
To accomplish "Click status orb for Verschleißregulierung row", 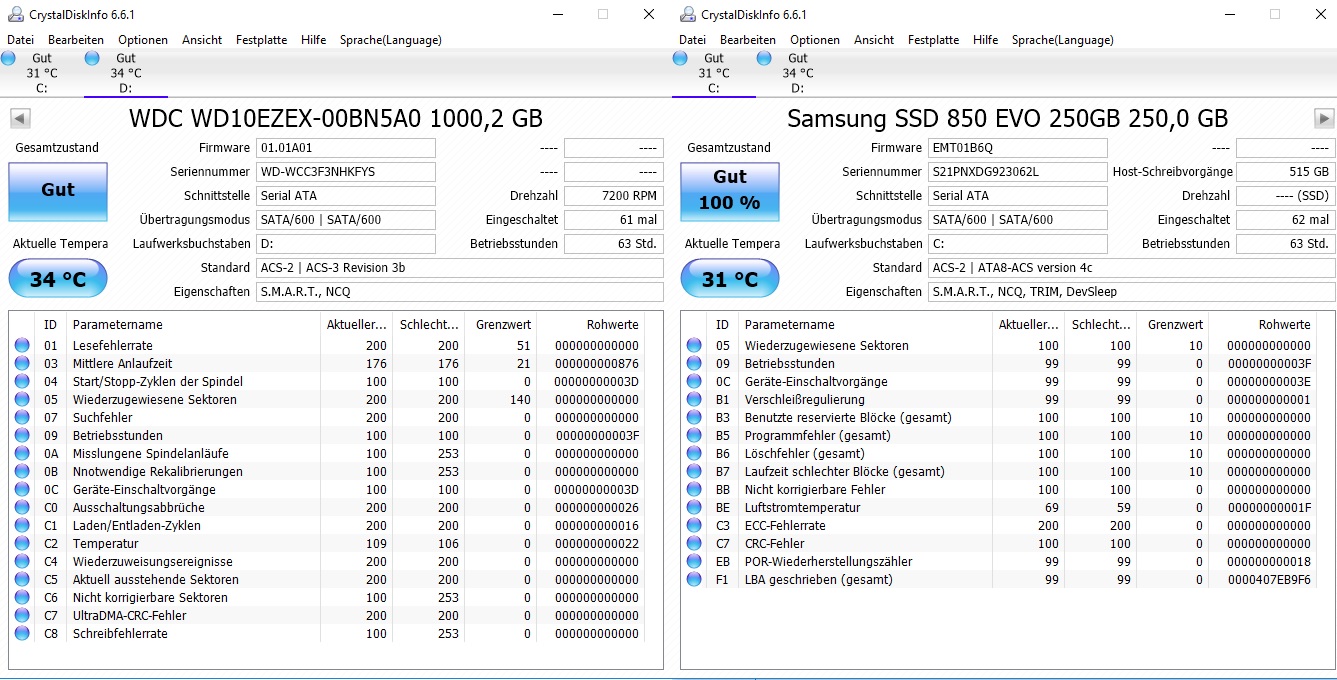I will tap(694, 400).
